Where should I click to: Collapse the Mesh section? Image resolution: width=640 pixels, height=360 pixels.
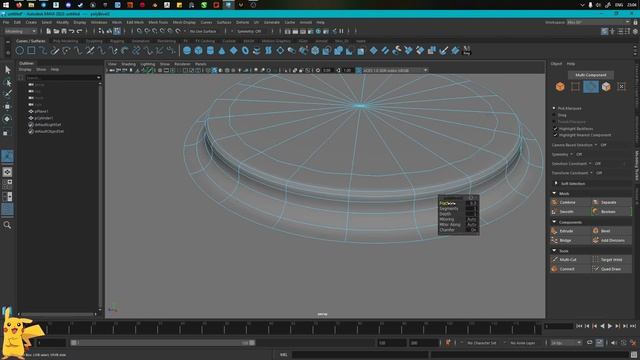554,193
